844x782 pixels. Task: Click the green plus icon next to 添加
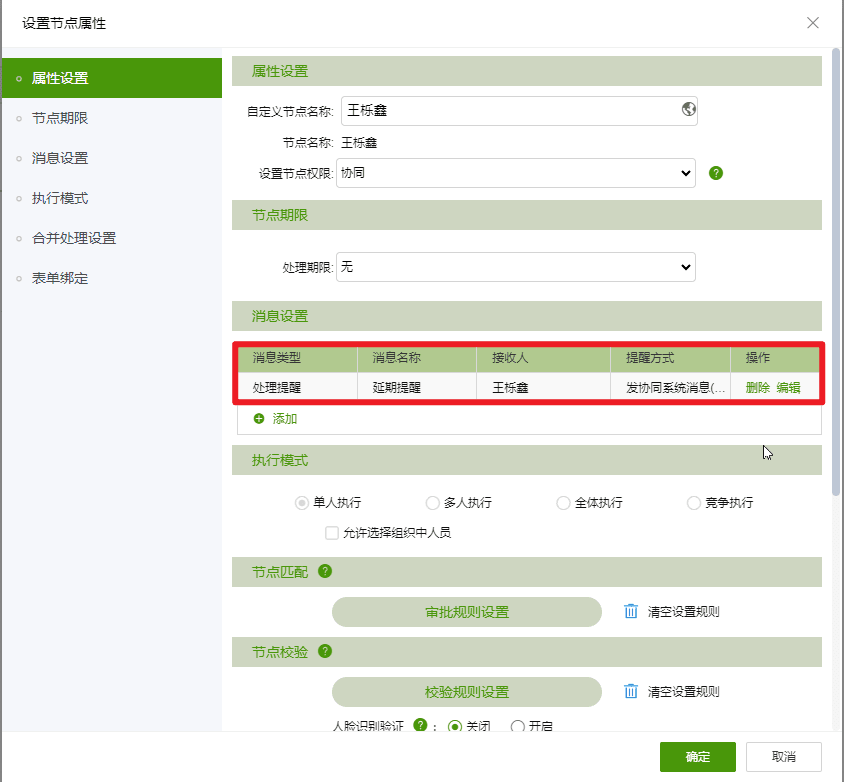(x=259, y=419)
